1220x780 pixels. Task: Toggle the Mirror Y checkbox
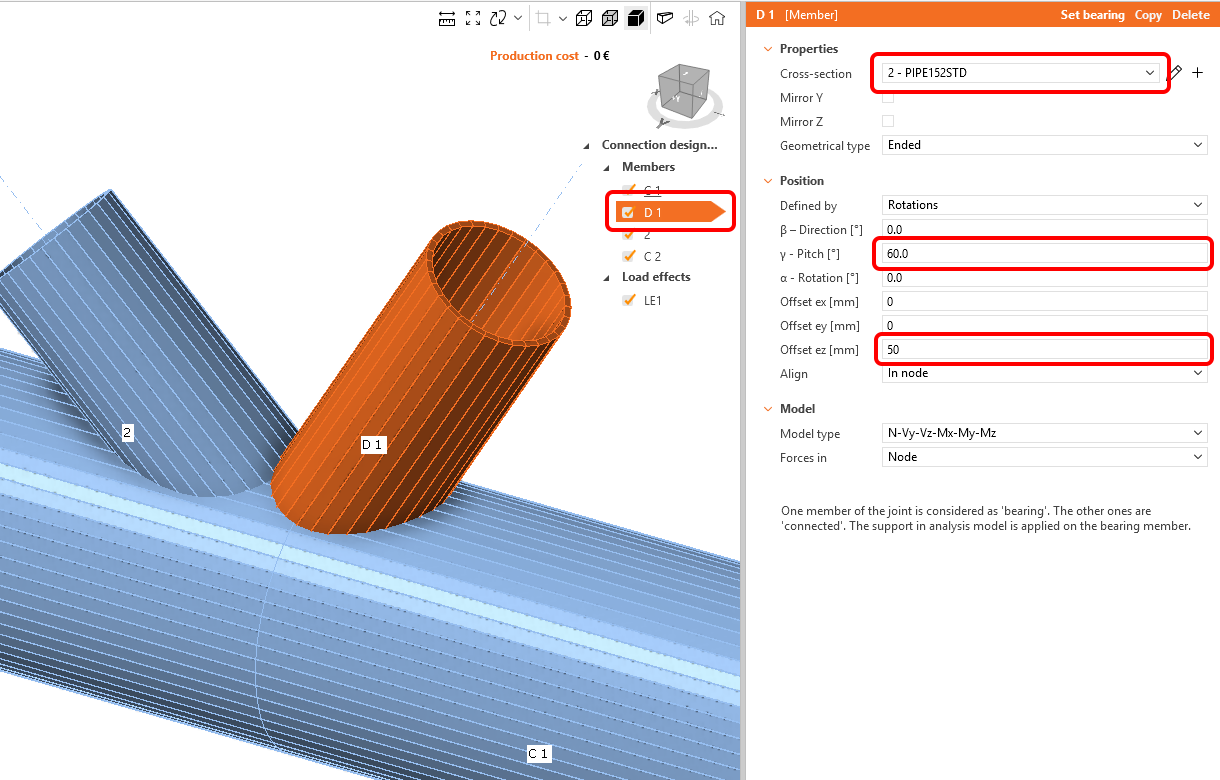tap(888, 97)
